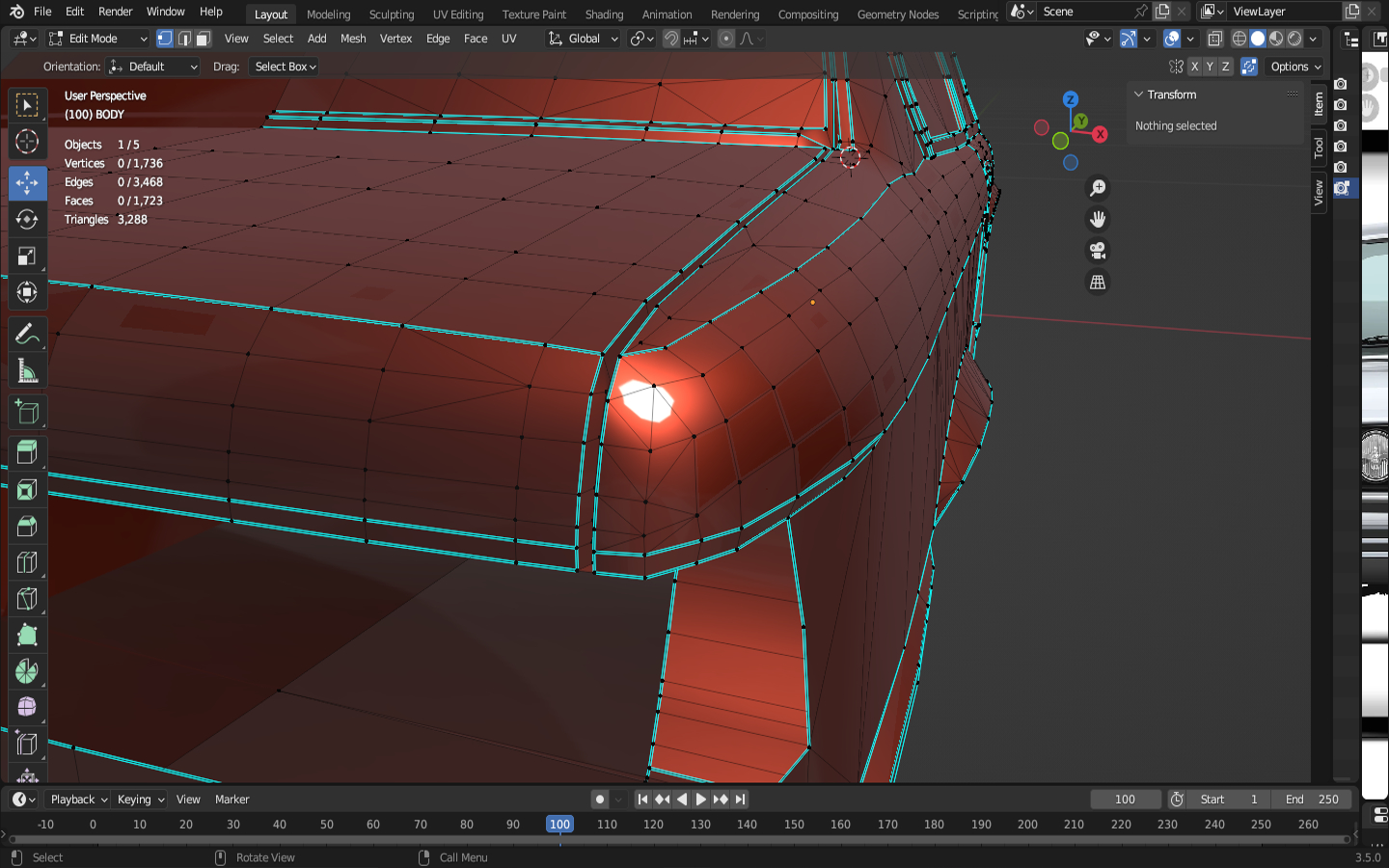Toggle camera view with the camera gizmo

click(1098, 251)
